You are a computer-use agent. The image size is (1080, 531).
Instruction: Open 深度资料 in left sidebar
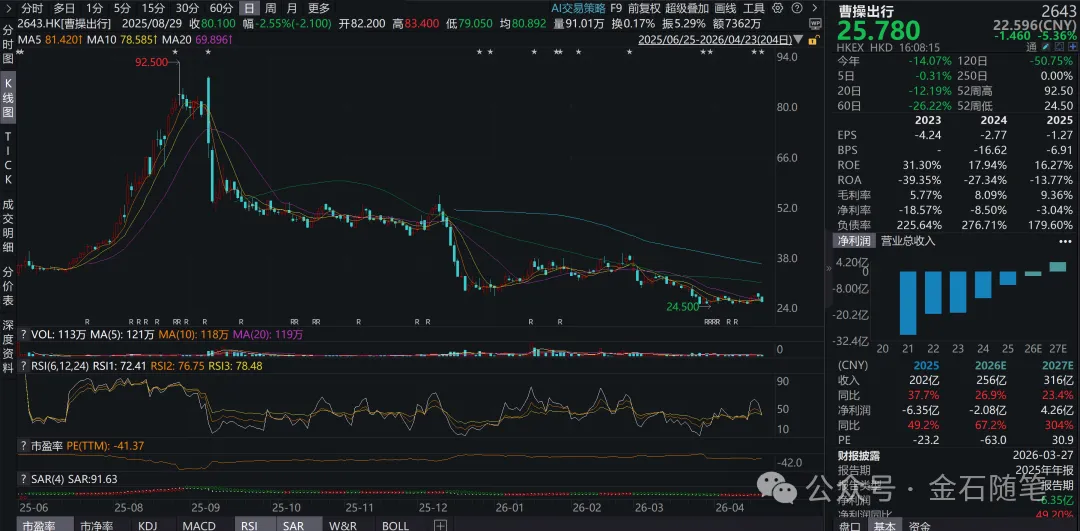(x=8, y=346)
